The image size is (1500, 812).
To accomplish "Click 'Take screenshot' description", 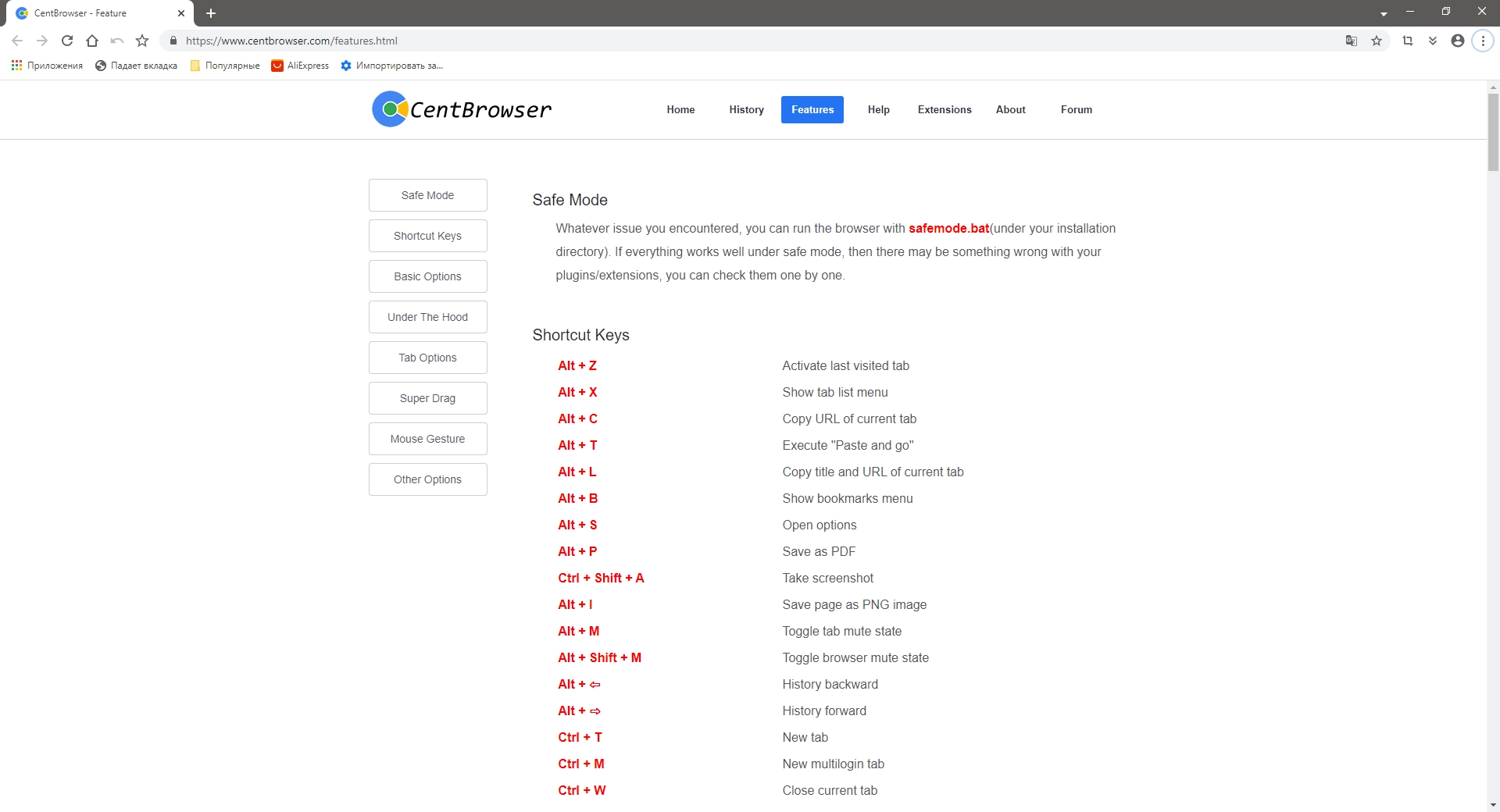I will point(827,578).
